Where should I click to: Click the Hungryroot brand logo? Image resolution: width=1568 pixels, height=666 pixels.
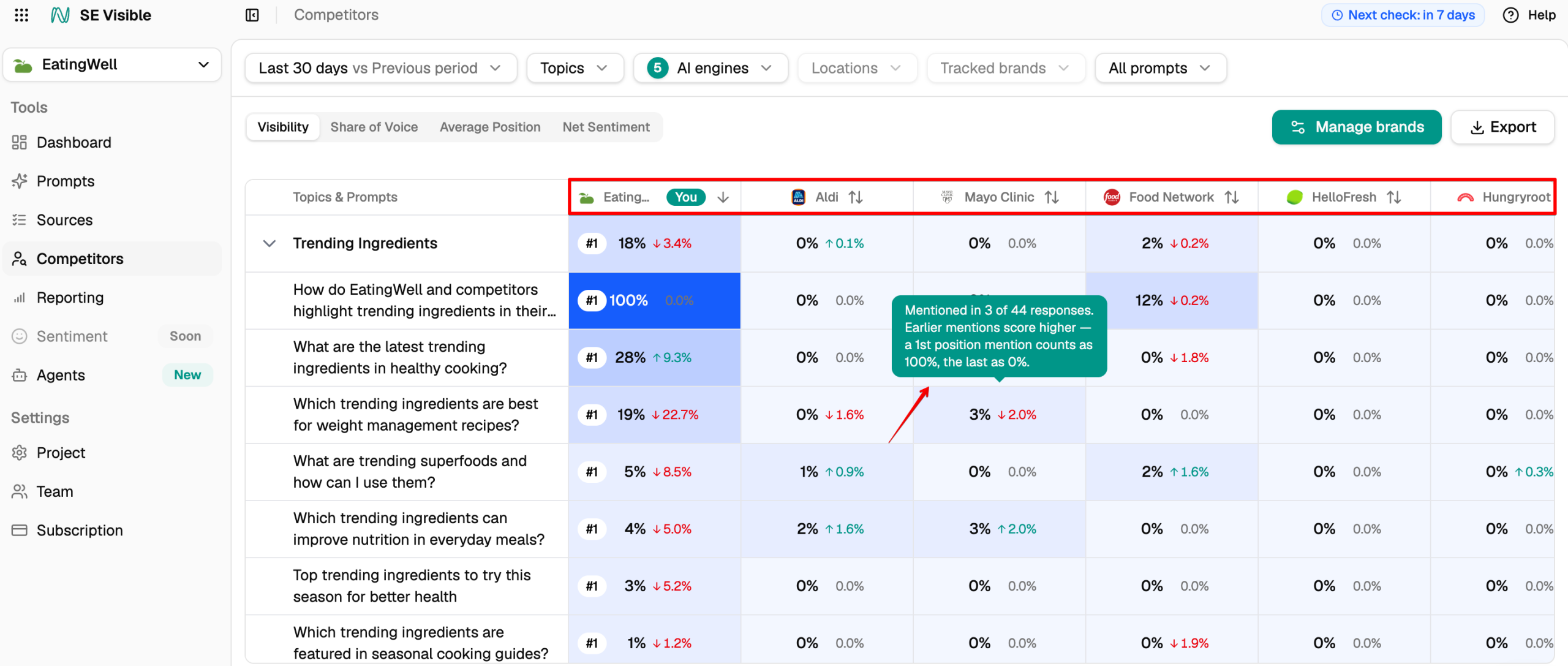(x=1466, y=197)
